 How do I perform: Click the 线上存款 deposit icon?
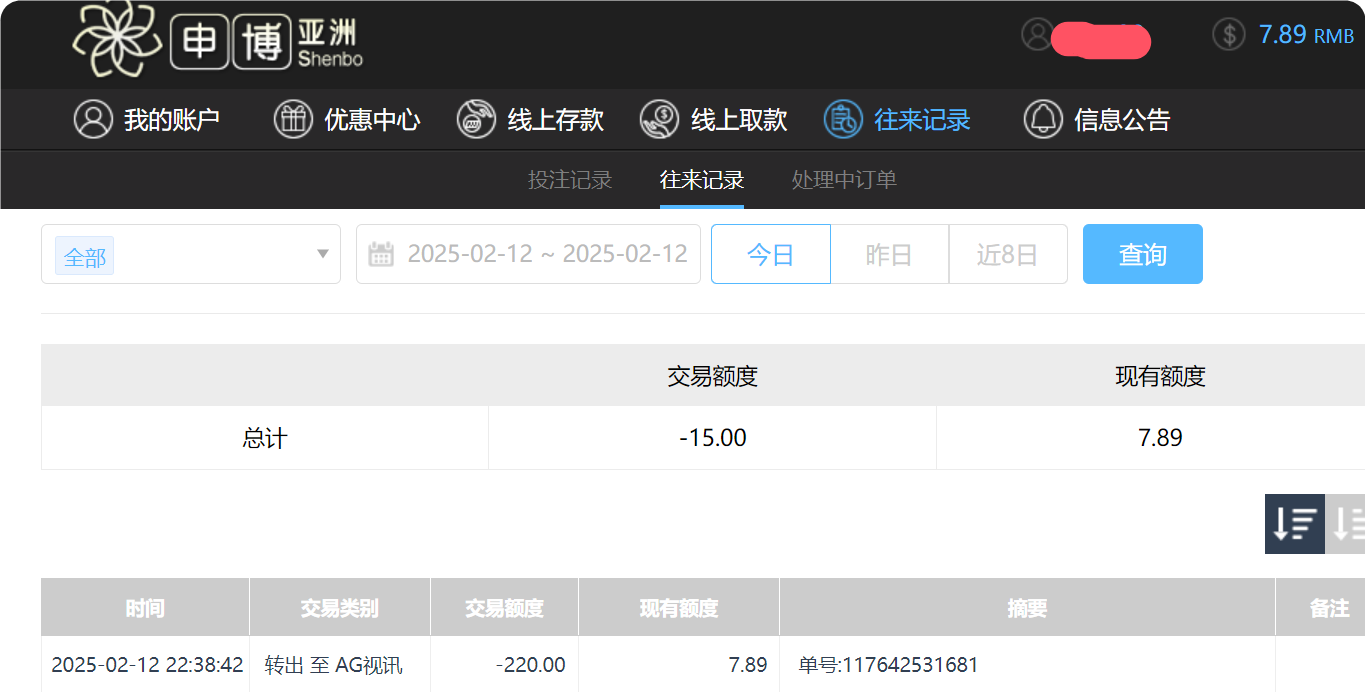(x=475, y=119)
